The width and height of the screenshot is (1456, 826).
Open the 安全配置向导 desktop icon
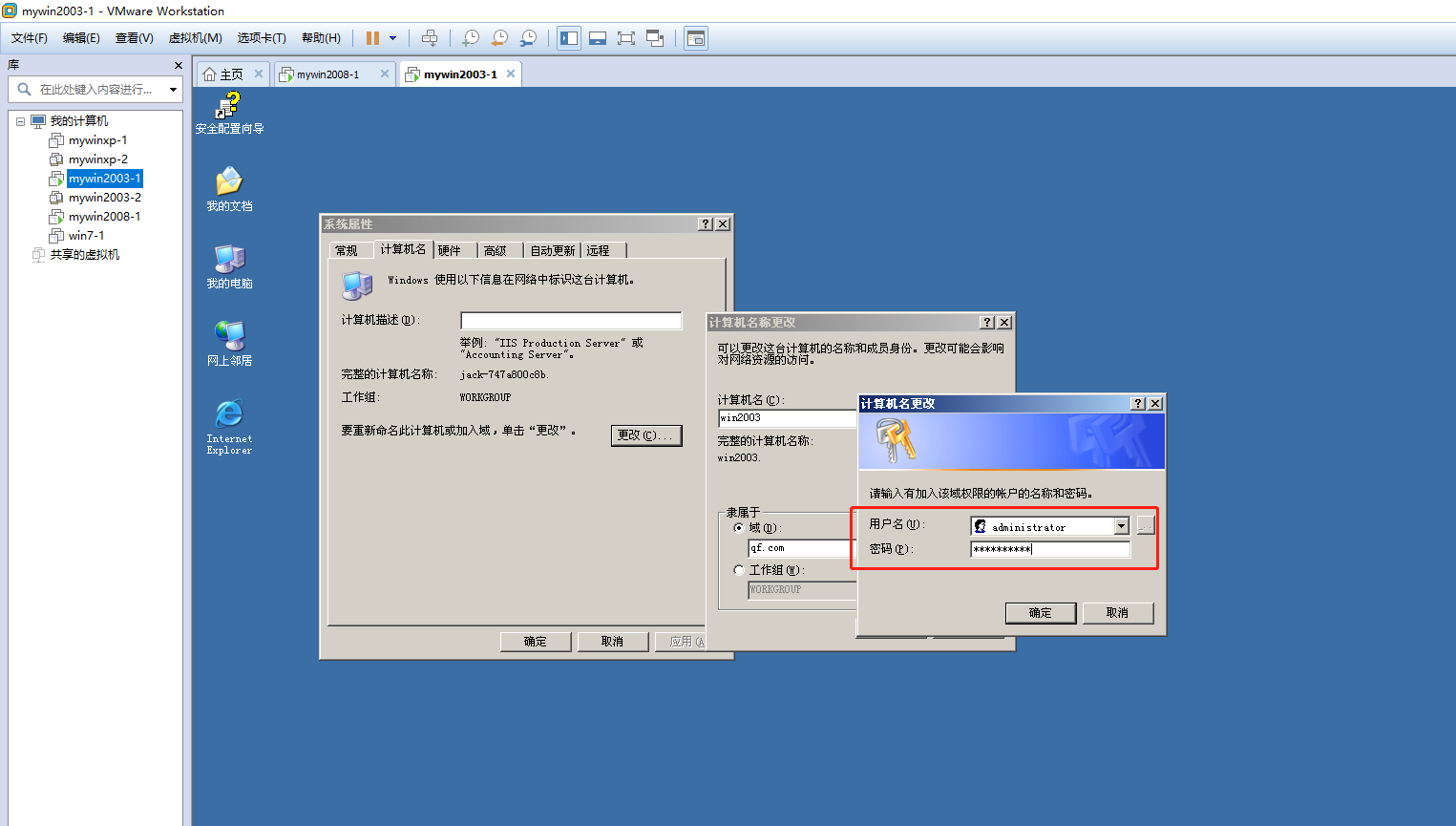(x=229, y=114)
